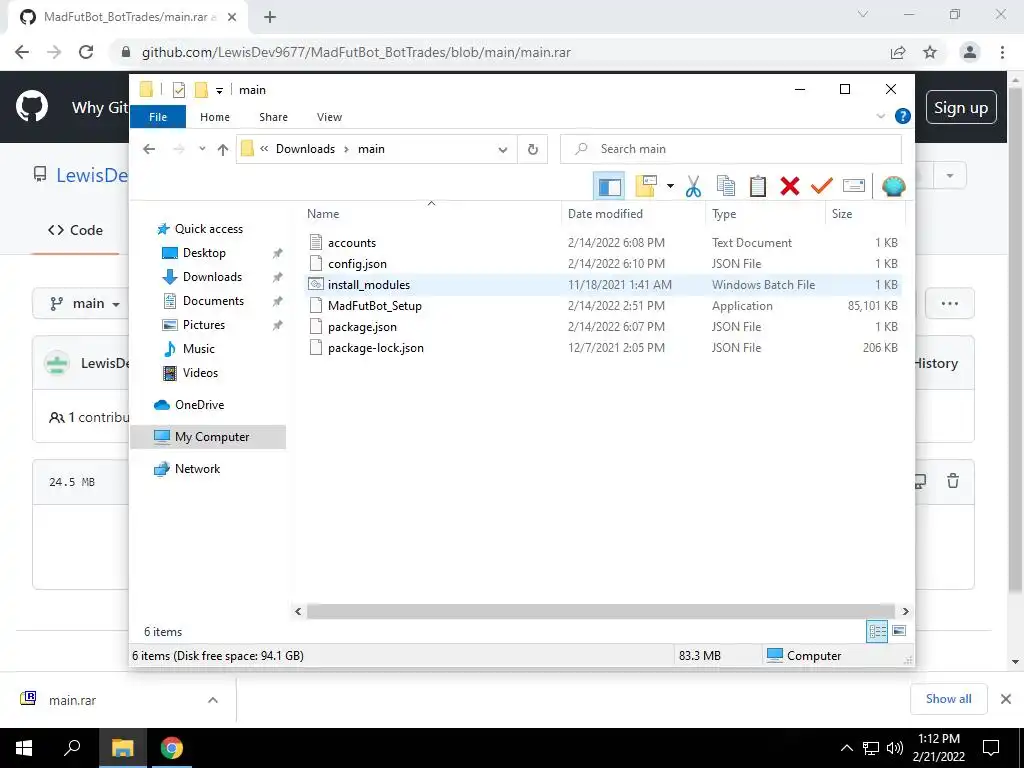Collapse the ribbon with chevron near help
The height and width of the screenshot is (768, 1024).
coord(880,116)
